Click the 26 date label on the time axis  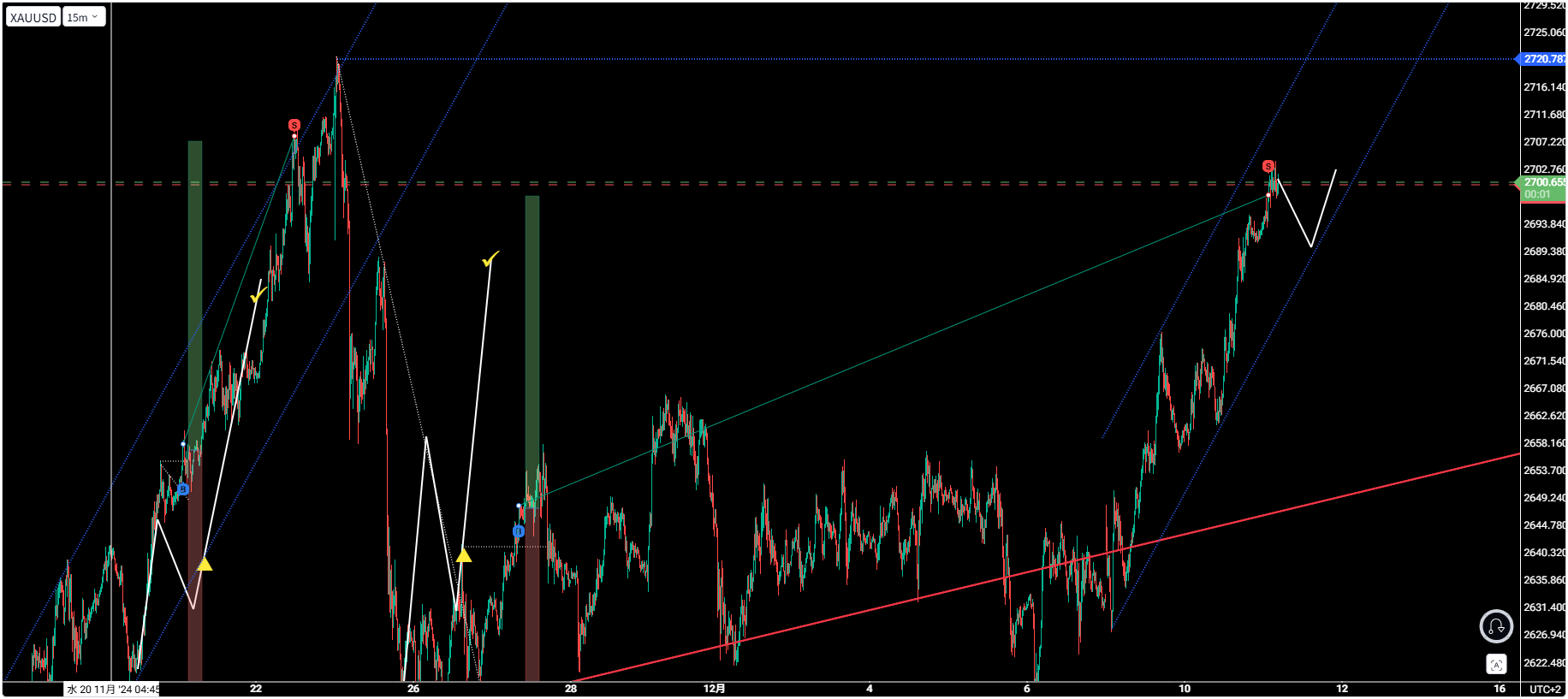coord(413,689)
